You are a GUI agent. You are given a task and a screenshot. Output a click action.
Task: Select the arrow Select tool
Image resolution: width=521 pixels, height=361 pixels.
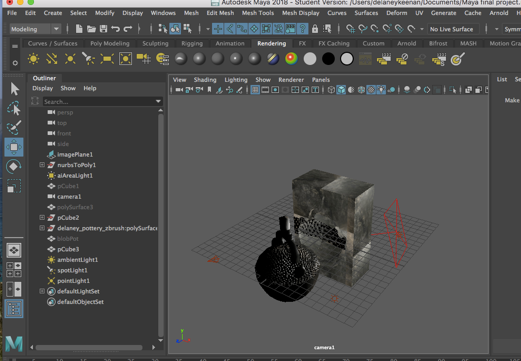pyautogui.click(x=14, y=89)
